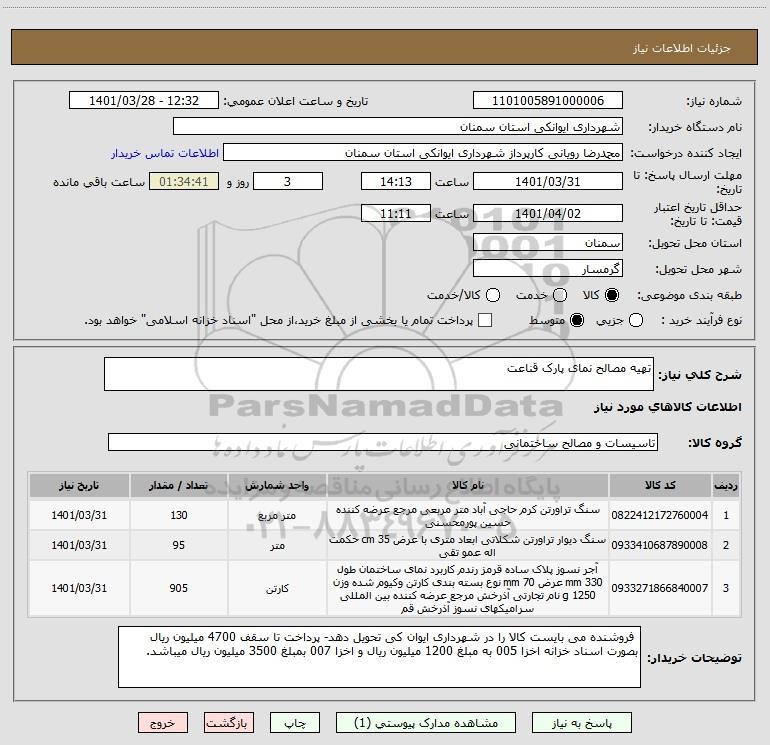Click the ردیف column header
Image resolution: width=770 pixels, height=745 pixels.
tap(726, 485)
